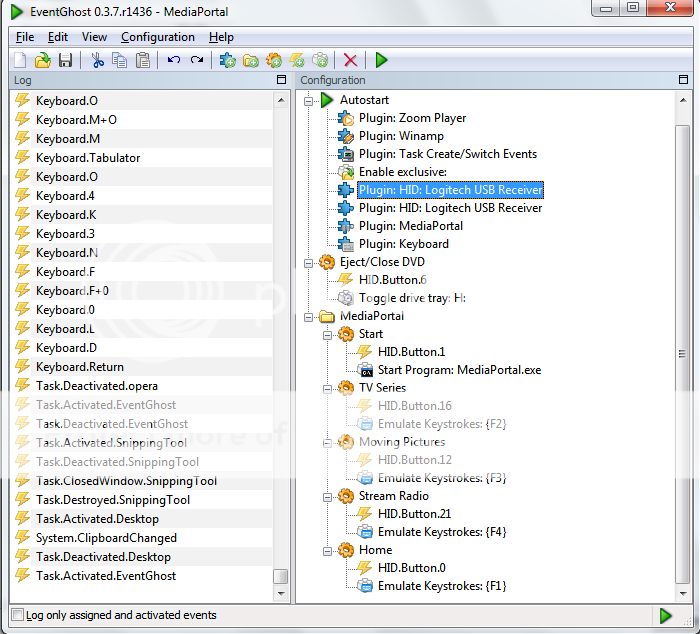The height and width of the screenshot is (634, 700).
Task: Collapse the Autostart tree node
Action: [x=309, y=100]
